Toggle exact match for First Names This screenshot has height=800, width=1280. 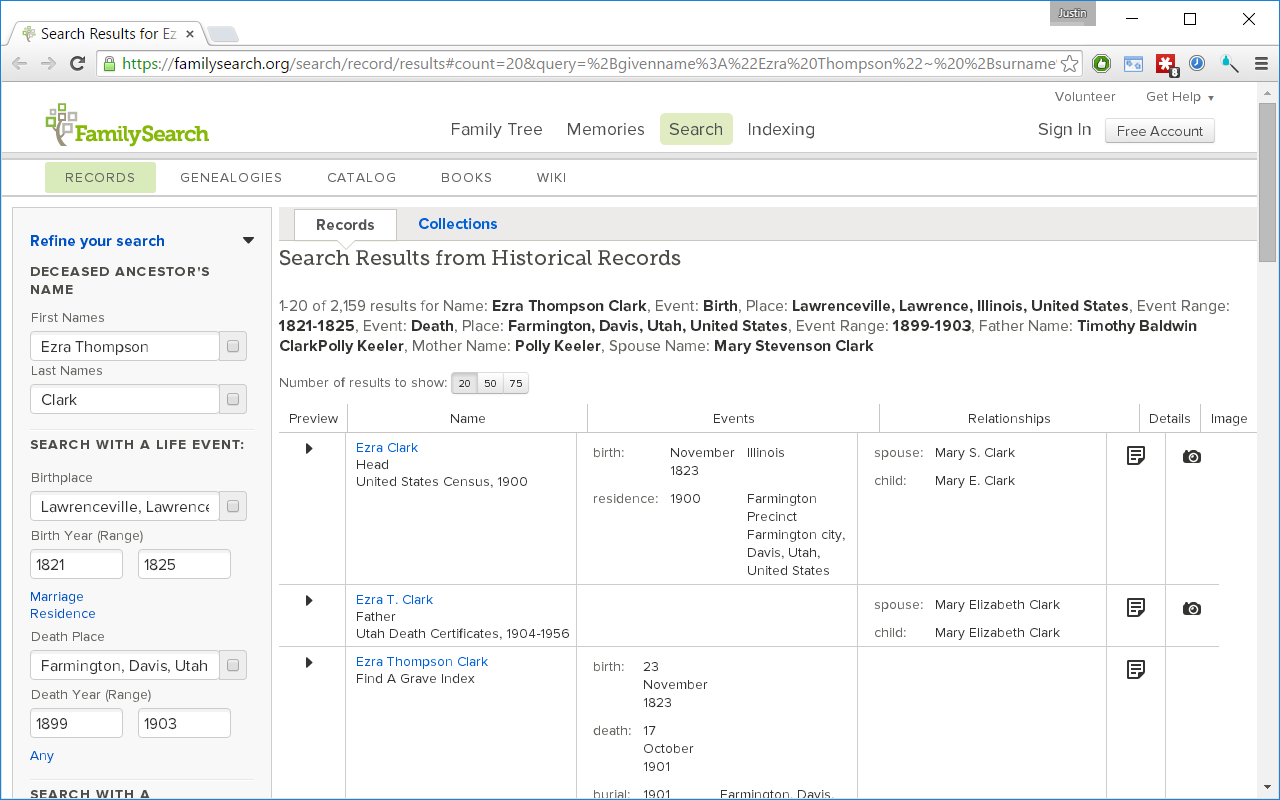[x=233, y=346]
